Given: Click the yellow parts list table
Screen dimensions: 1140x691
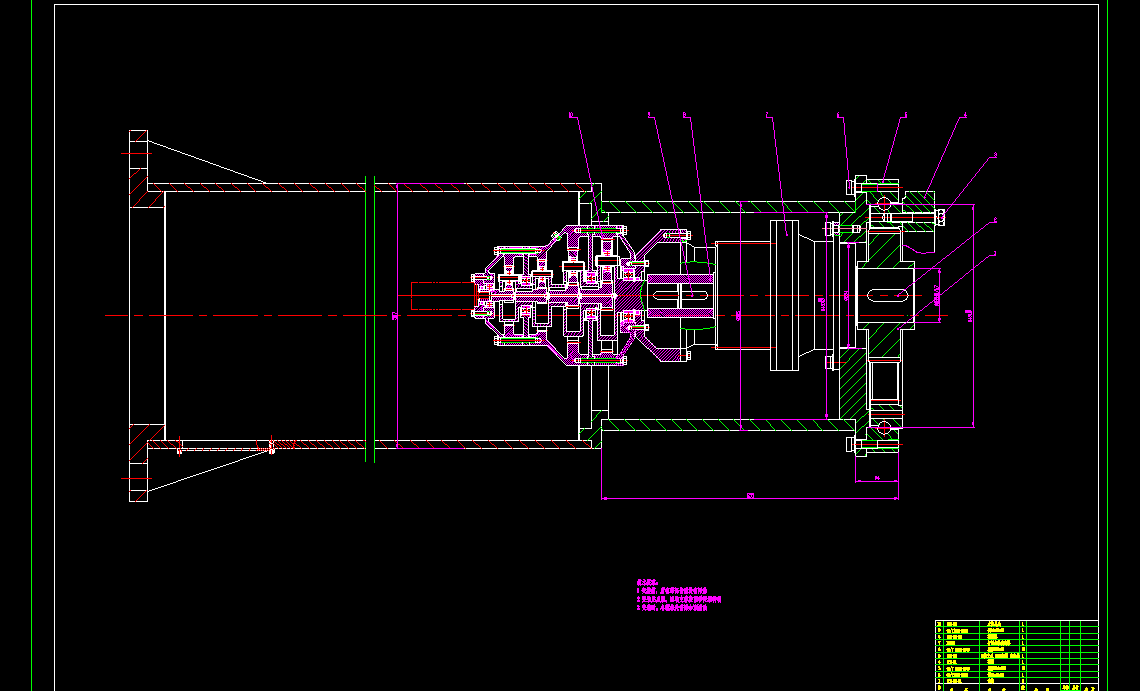Looking at the screenshot, I should 1016,655.
